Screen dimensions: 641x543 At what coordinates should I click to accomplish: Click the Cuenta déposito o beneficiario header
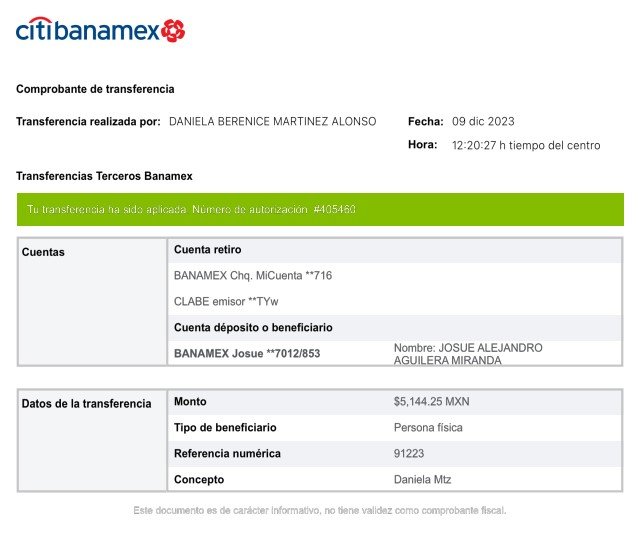(253, 328)
